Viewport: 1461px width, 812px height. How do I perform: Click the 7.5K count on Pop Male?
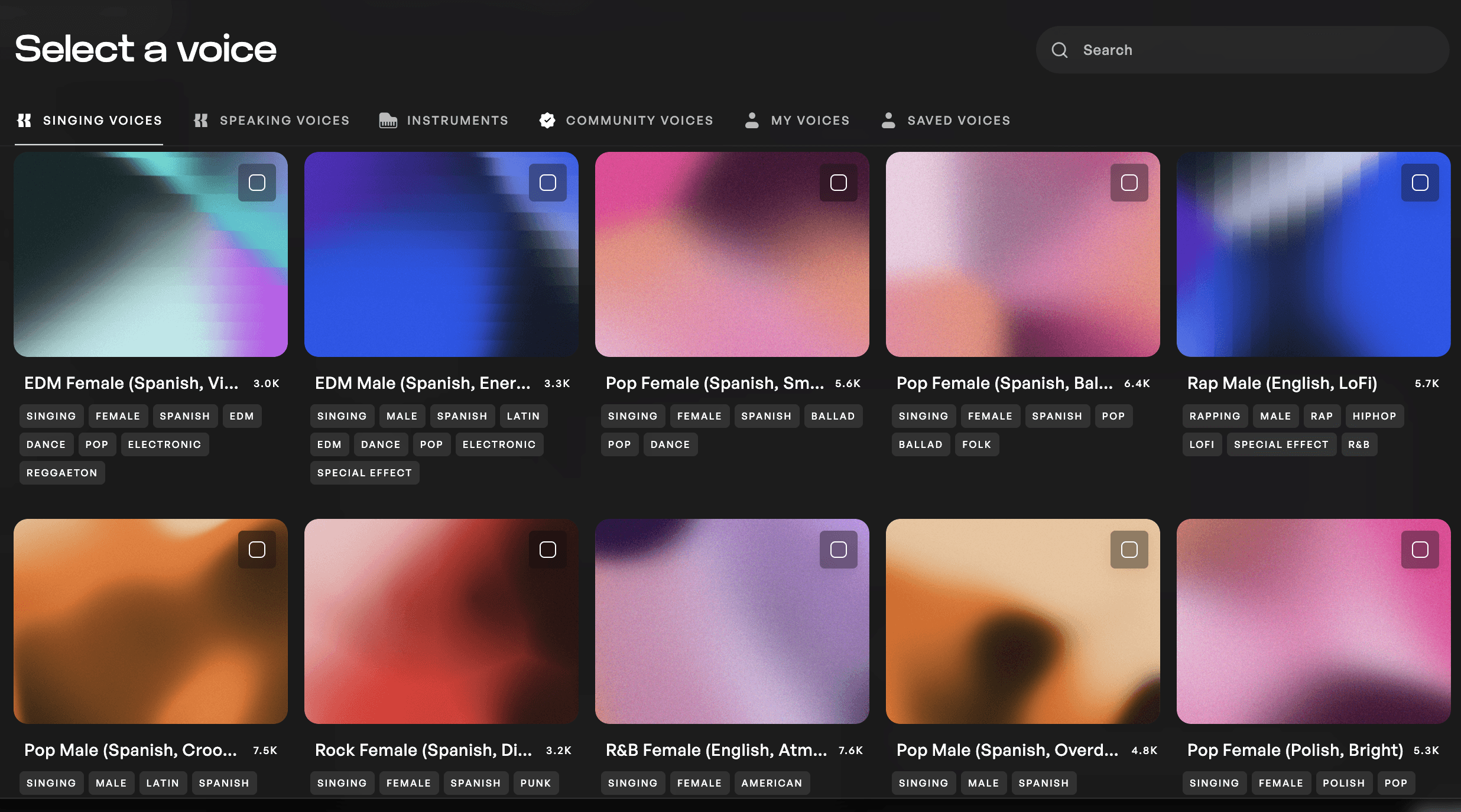[x=265, y=751]
